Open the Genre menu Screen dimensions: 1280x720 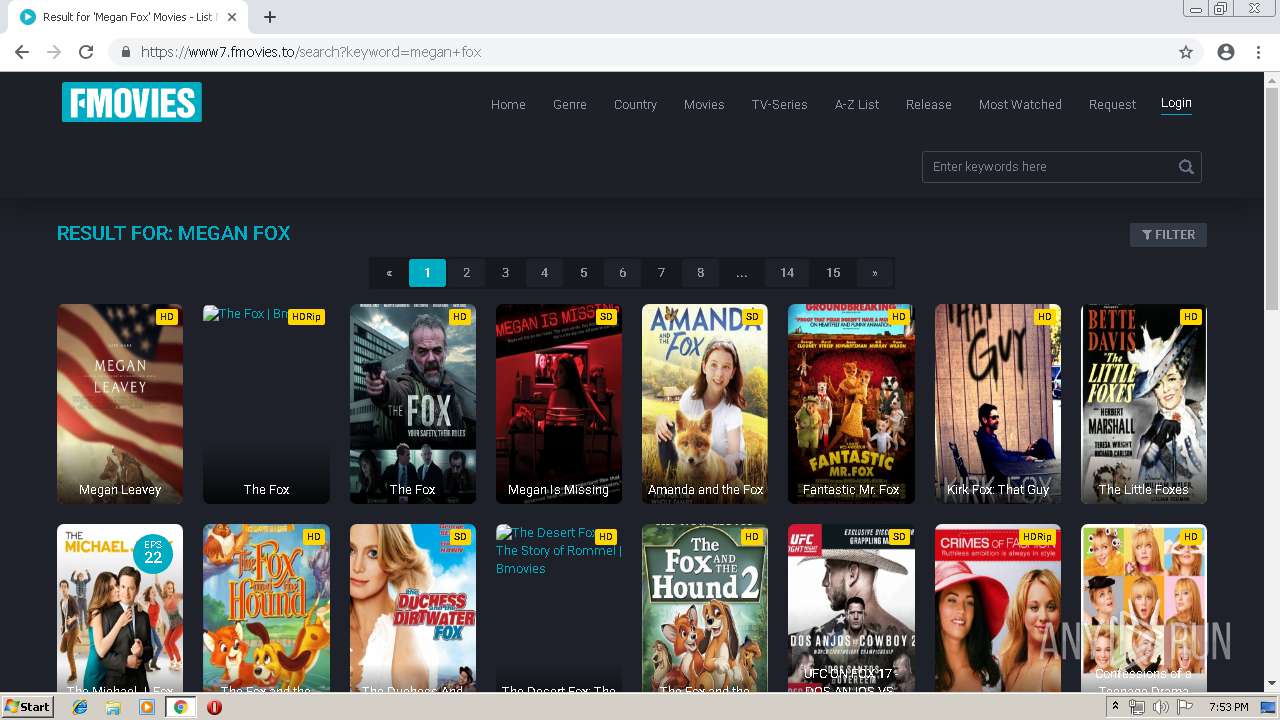point(570,104)
